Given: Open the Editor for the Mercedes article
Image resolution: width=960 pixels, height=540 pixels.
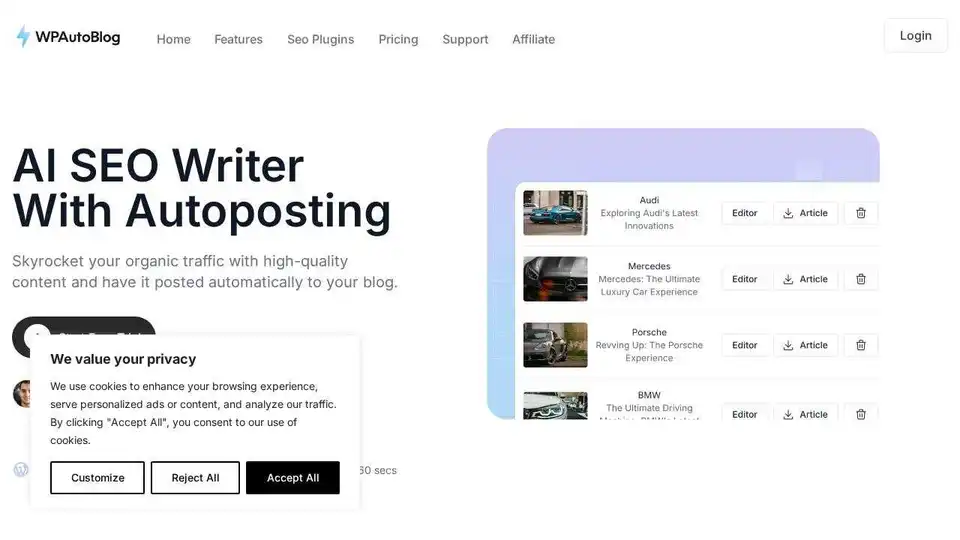Looking at the screenshot, I should click(744, 279).
